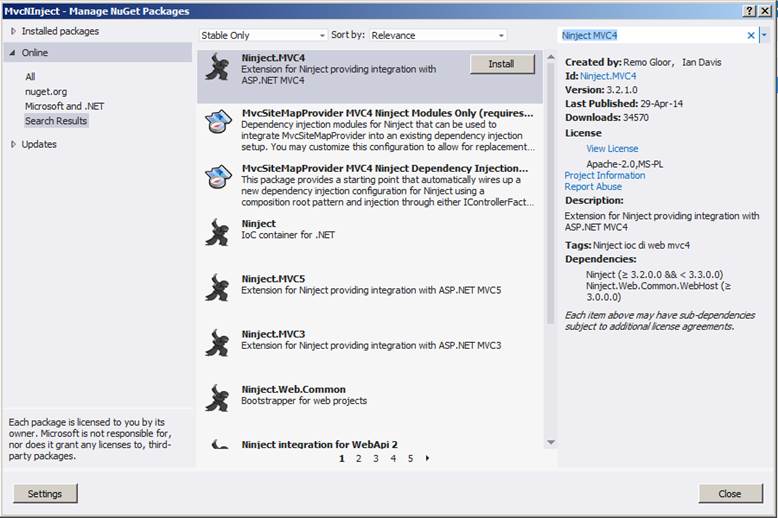Image resolution: width=778 pixels, height=518 pixels.
Task: Select the Microsoft and .NET source
Action: click(x=65, y=106)
